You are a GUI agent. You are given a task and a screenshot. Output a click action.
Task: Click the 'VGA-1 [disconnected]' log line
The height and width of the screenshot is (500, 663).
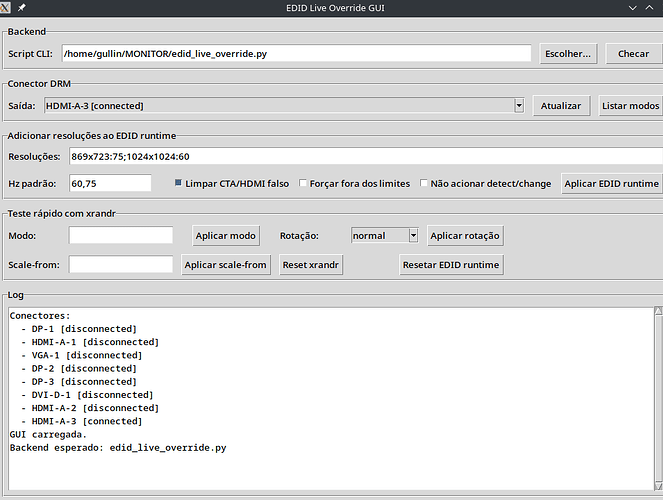tap(87, 355)
